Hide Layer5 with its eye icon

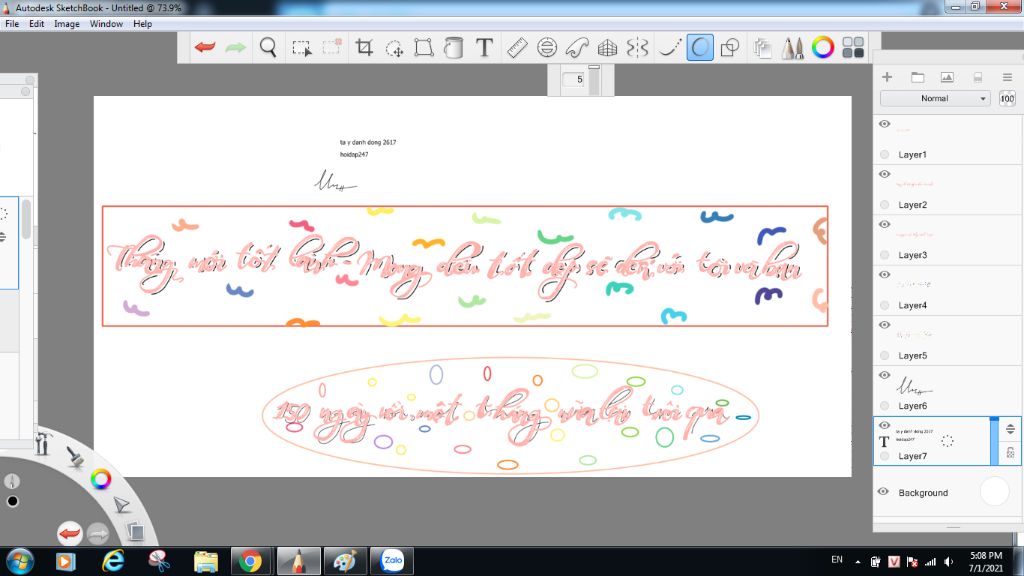885,325
